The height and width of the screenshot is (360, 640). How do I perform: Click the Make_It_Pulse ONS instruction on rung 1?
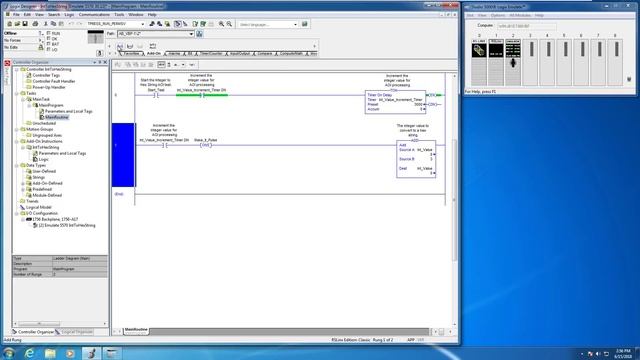205,145
